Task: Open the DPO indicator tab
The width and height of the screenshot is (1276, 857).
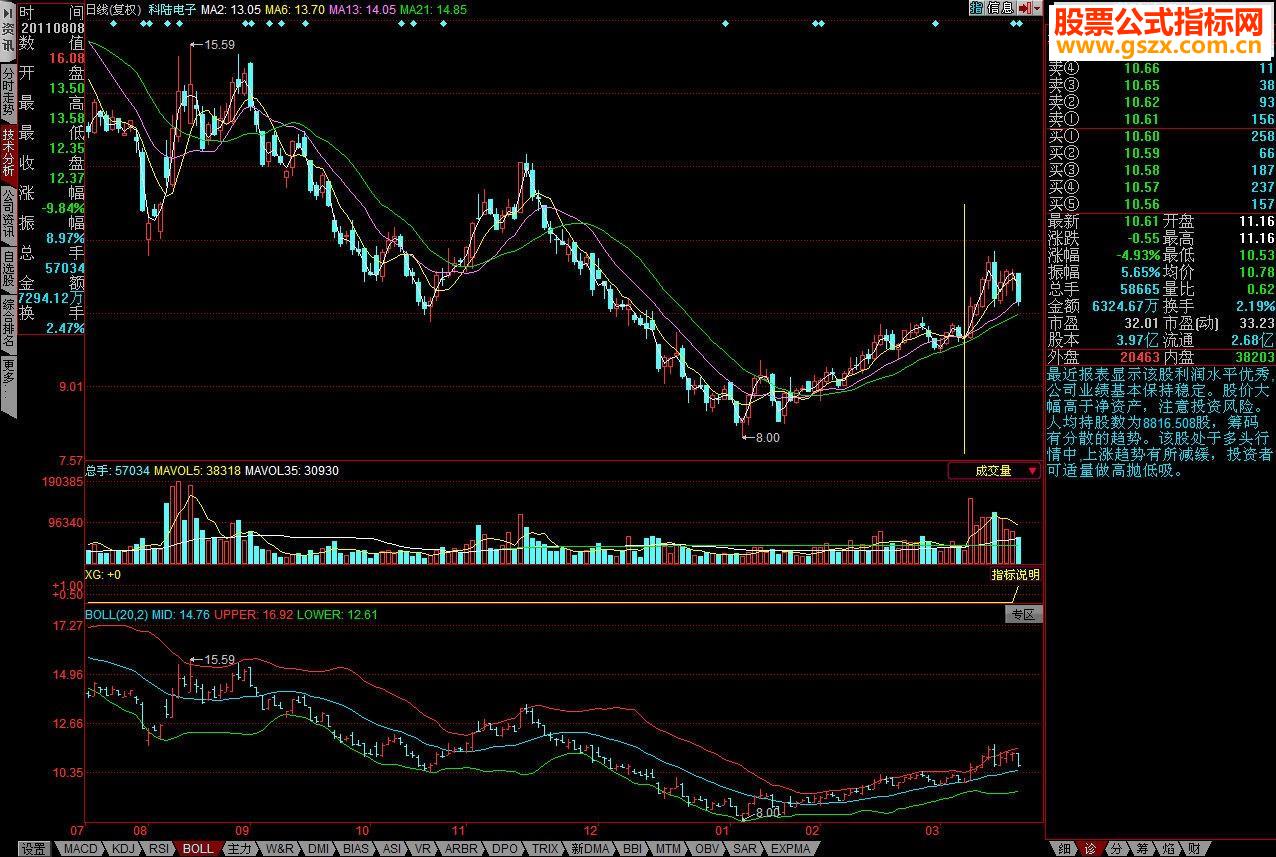Action: (x=505, y=849)
